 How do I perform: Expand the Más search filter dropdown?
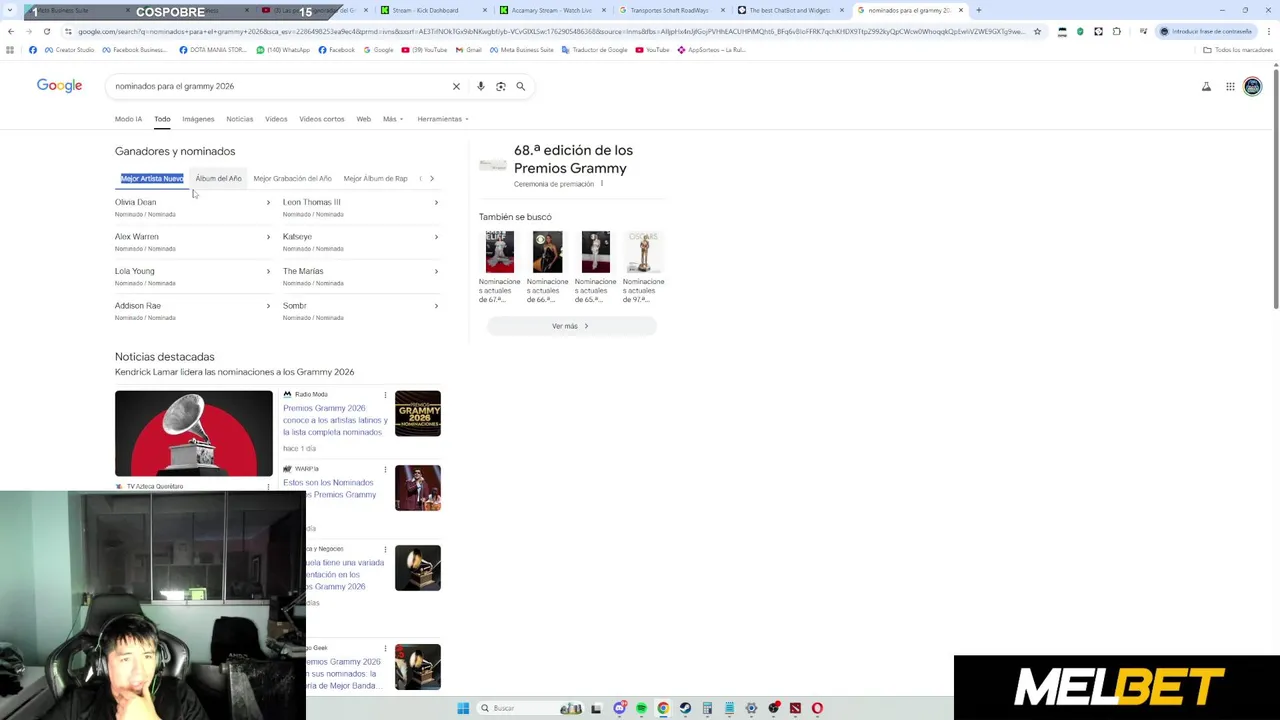tap(393, 119)
